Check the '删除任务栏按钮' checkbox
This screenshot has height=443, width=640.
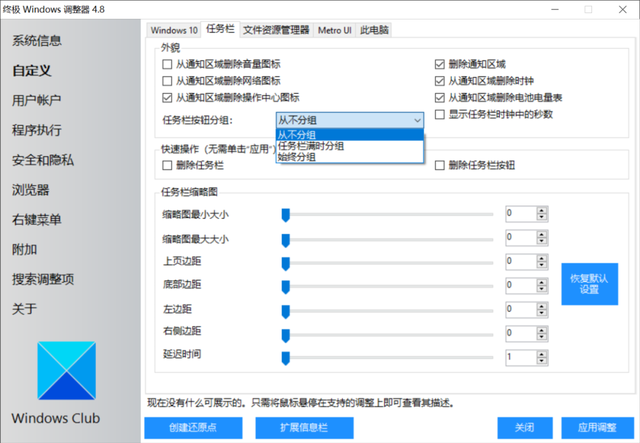tap(440, 165)
